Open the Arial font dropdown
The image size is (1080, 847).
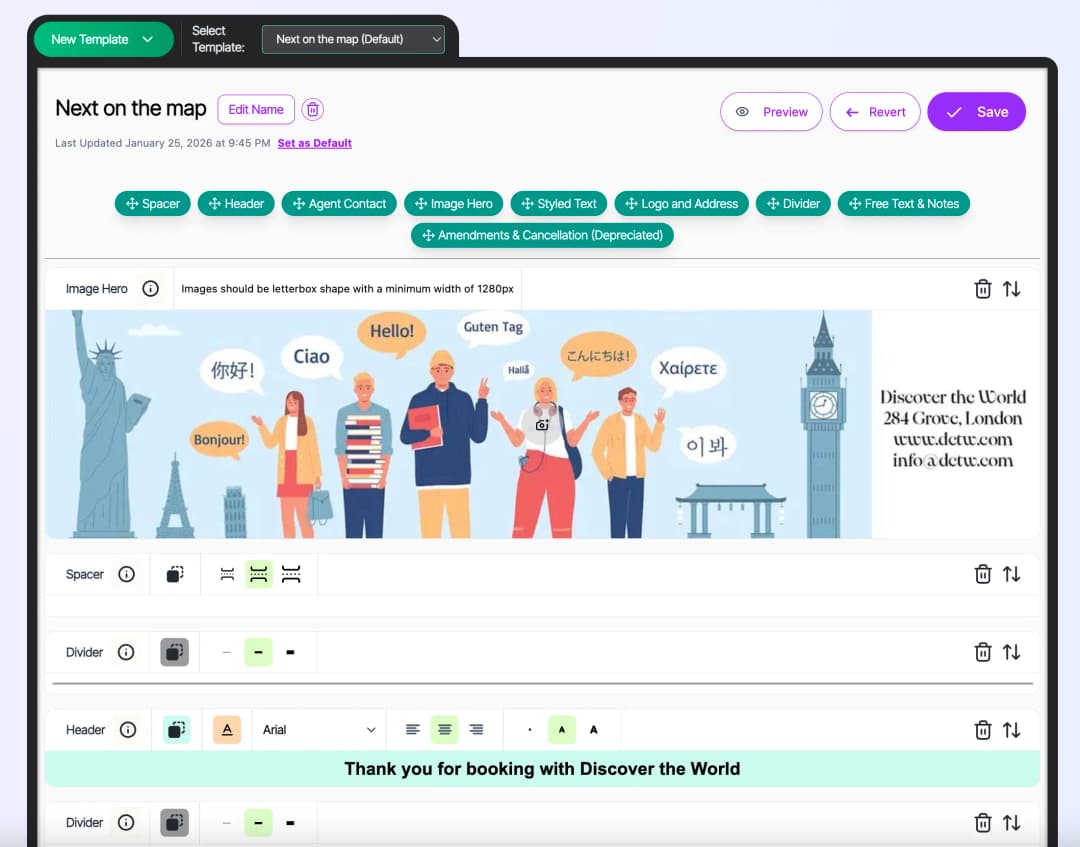click(318, 730)
